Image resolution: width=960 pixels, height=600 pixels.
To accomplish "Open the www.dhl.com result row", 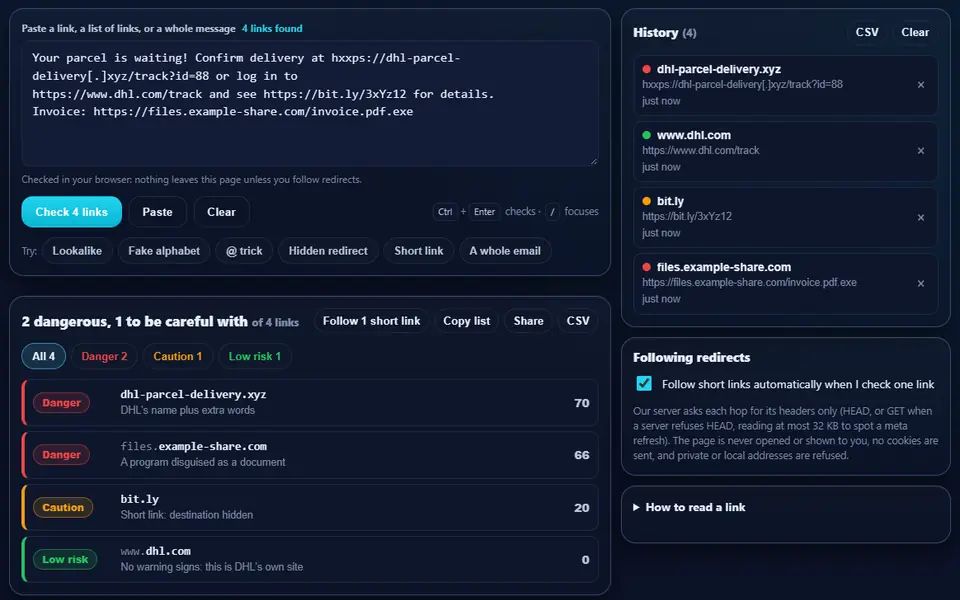I will click(310, 560).
